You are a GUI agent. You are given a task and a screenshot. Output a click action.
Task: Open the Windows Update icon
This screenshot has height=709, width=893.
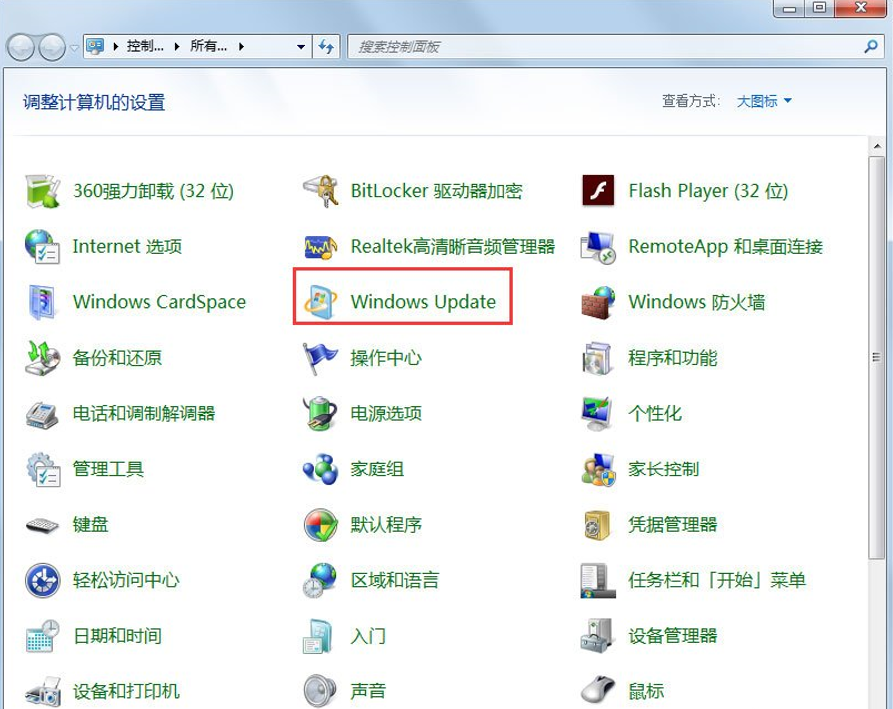pyautogui.click(x=320, y=302)
